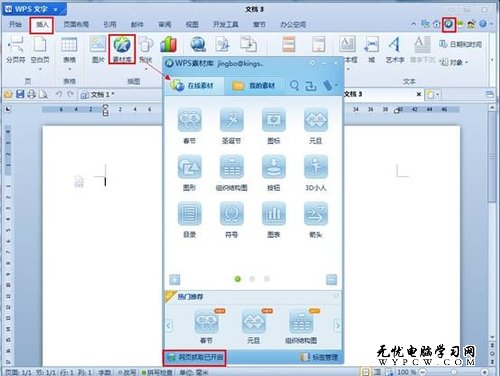The image size is (500, 376).
Task: Switch to the 在线素材 tab
Action: coord(193,86)
